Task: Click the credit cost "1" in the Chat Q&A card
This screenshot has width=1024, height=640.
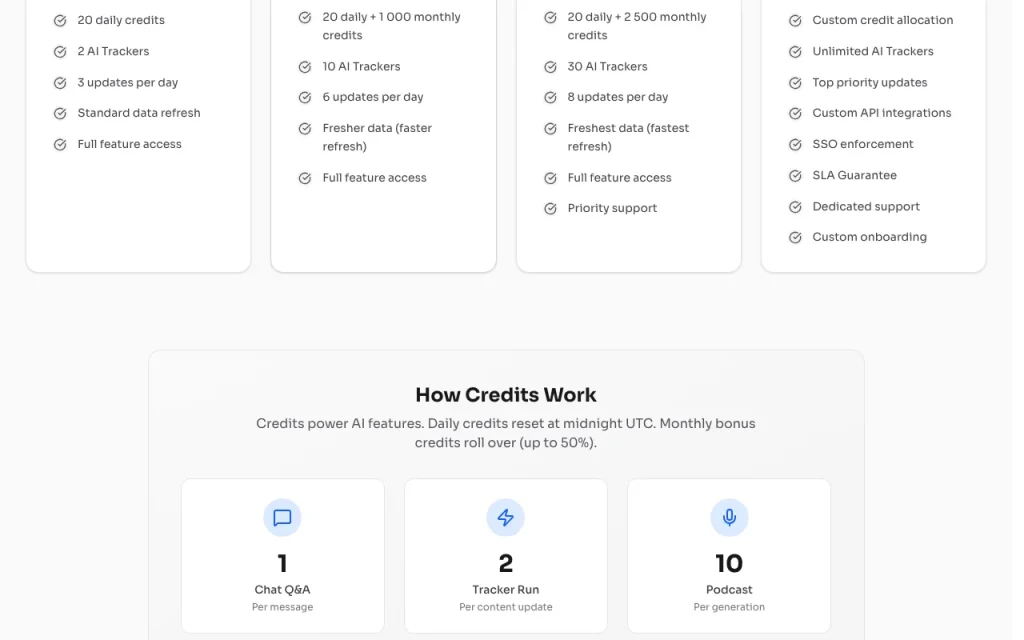Action: (282, 564)
